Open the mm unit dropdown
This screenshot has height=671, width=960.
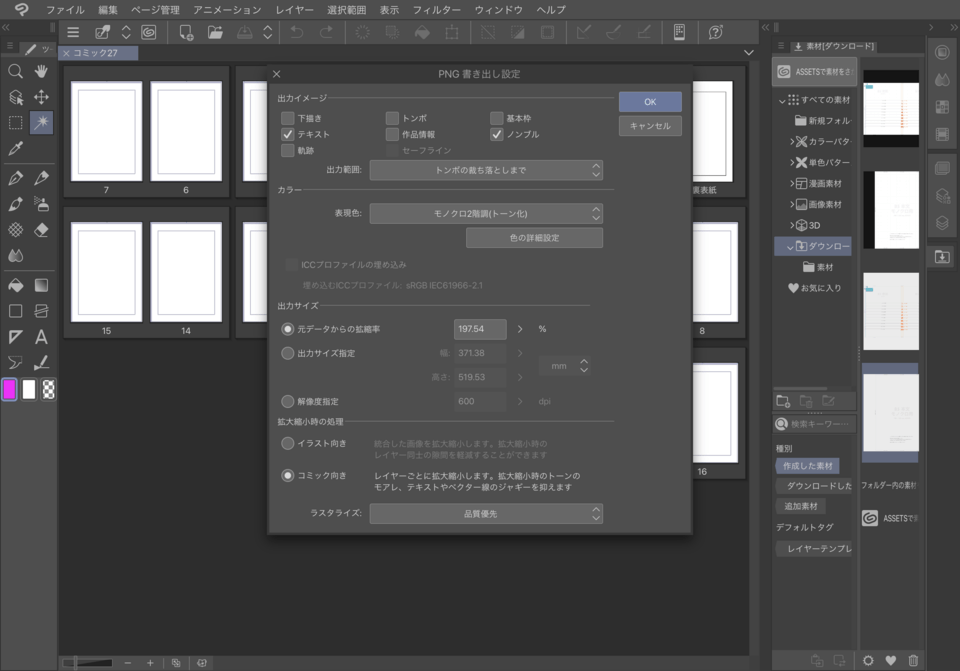pyautogui.click(x=564, y=367)
